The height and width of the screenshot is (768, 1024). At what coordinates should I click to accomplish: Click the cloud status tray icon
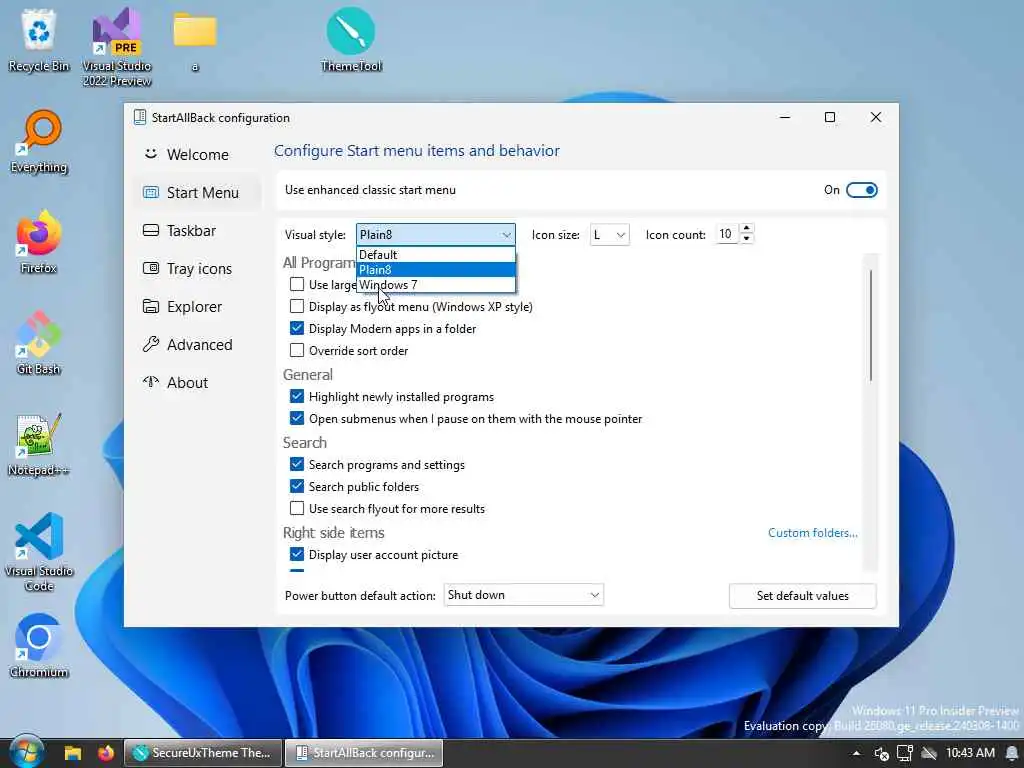coord(929,754)
